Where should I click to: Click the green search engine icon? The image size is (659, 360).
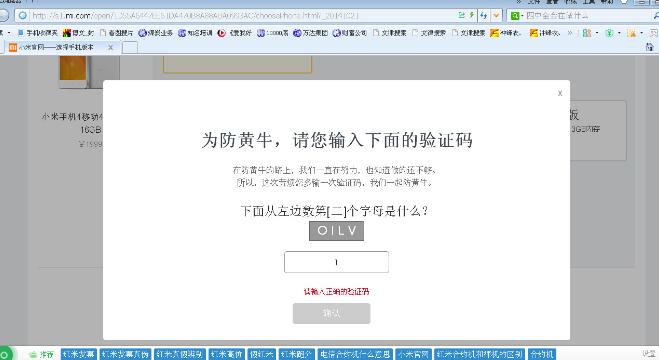[515, 16]
